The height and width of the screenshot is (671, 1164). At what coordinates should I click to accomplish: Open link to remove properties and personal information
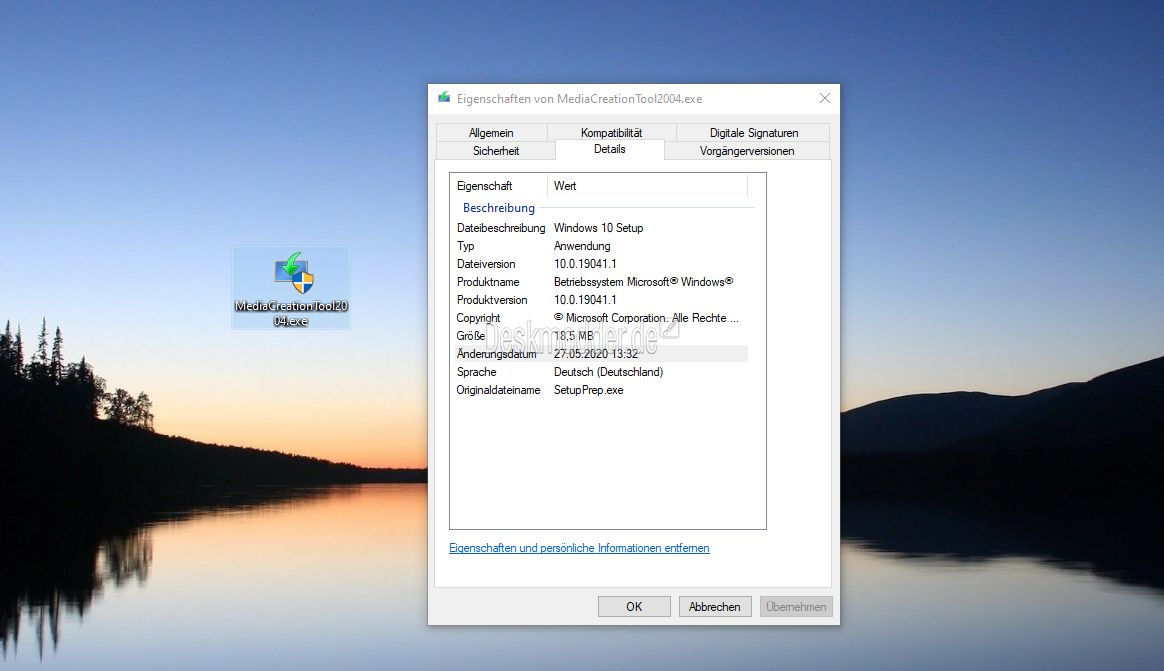click(x=579, y=548)
